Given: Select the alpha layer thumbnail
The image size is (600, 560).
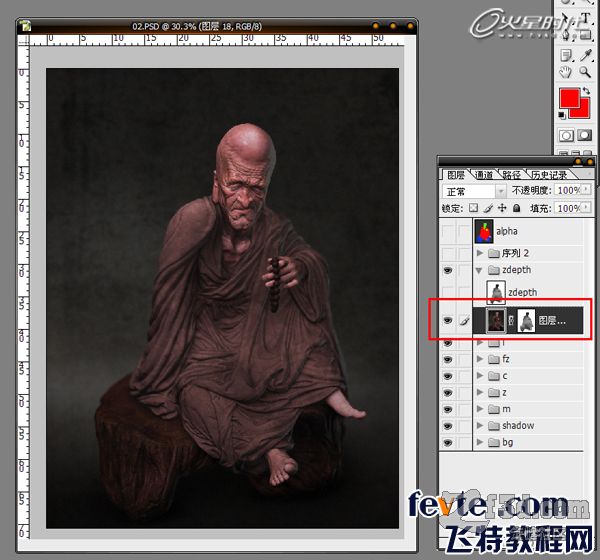Looking at the screenshot, I should 484,231.
